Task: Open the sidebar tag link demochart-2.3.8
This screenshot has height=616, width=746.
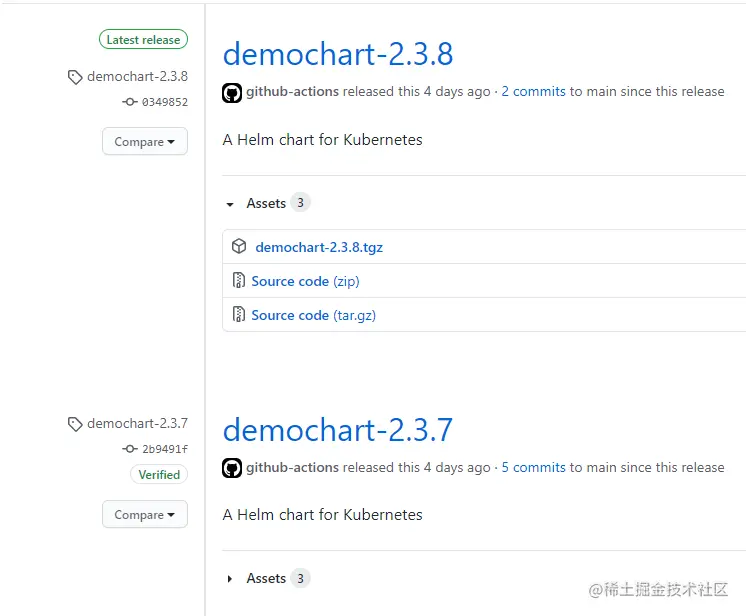Action: pyautogui.click(x=137, y=76)
